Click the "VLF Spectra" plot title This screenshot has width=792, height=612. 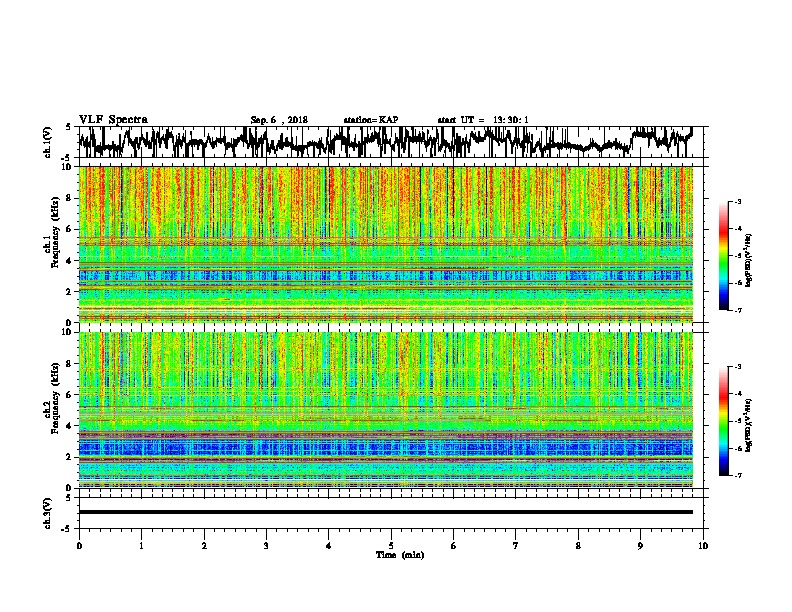(x=113, y=120)
